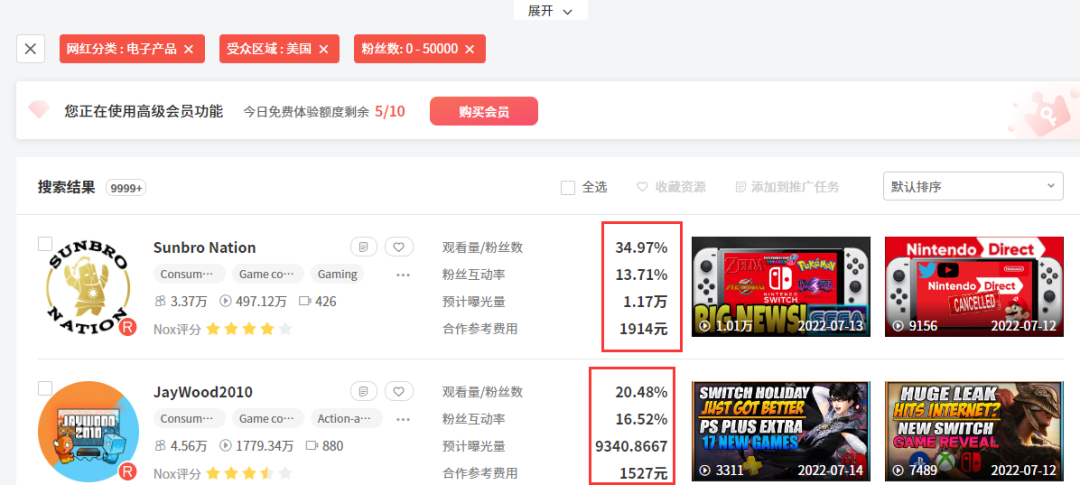Remove the 网红分类: 电子产品 filter tag
The width and height of the screenshot is (1080, 485).
click(188, 50)
